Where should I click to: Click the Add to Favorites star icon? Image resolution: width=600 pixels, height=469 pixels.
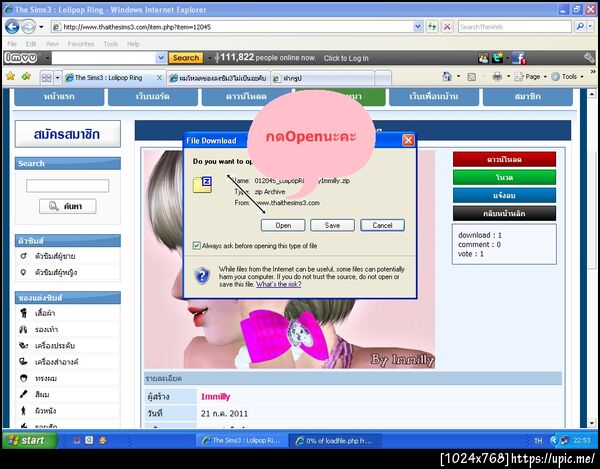[26, 77]
